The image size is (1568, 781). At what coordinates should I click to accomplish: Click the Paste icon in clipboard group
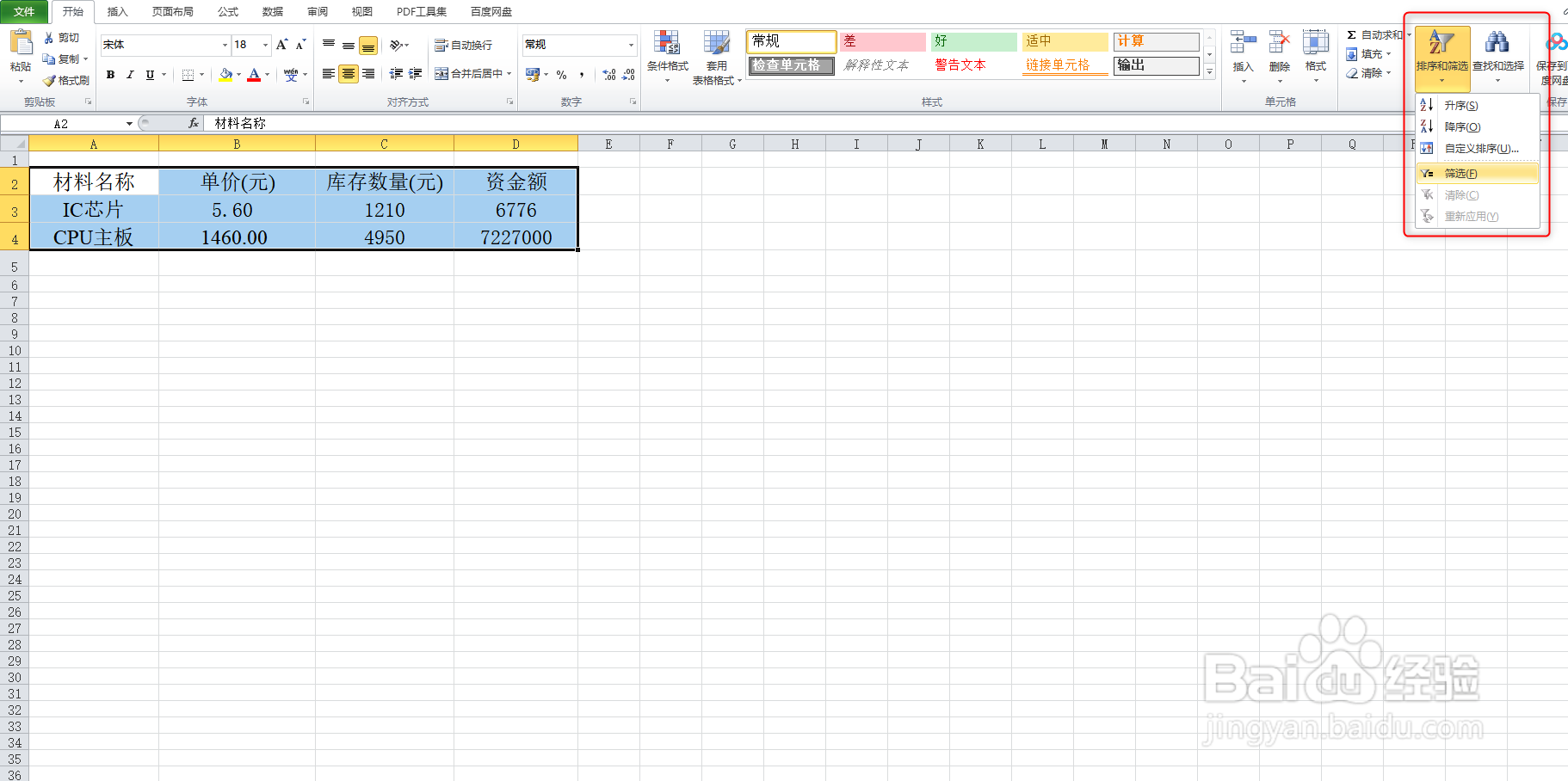pyautogui.click(x=21, y=43)
